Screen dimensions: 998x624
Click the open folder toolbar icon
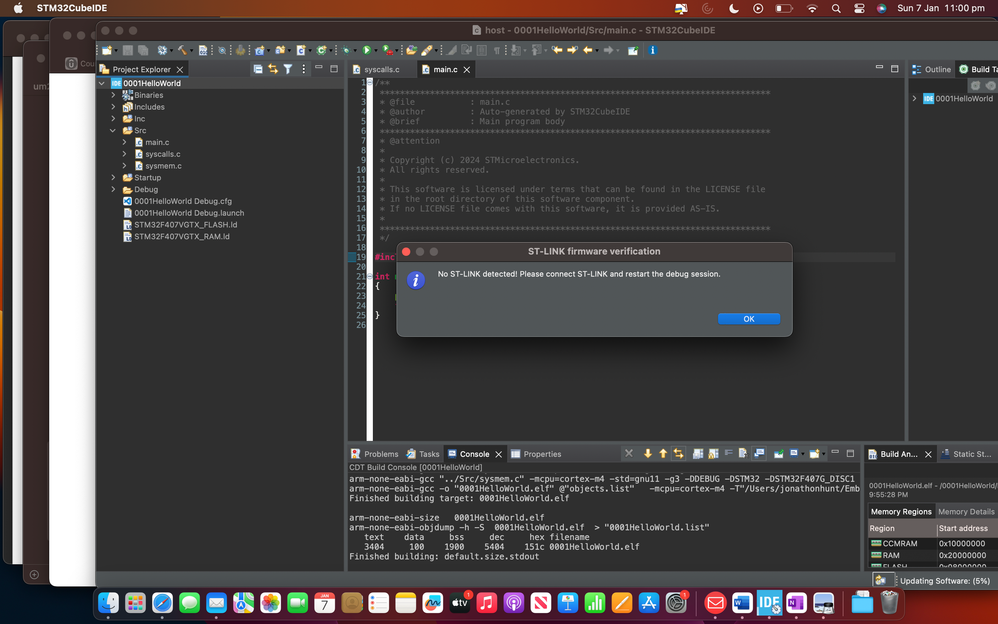[x=412, y=50]
